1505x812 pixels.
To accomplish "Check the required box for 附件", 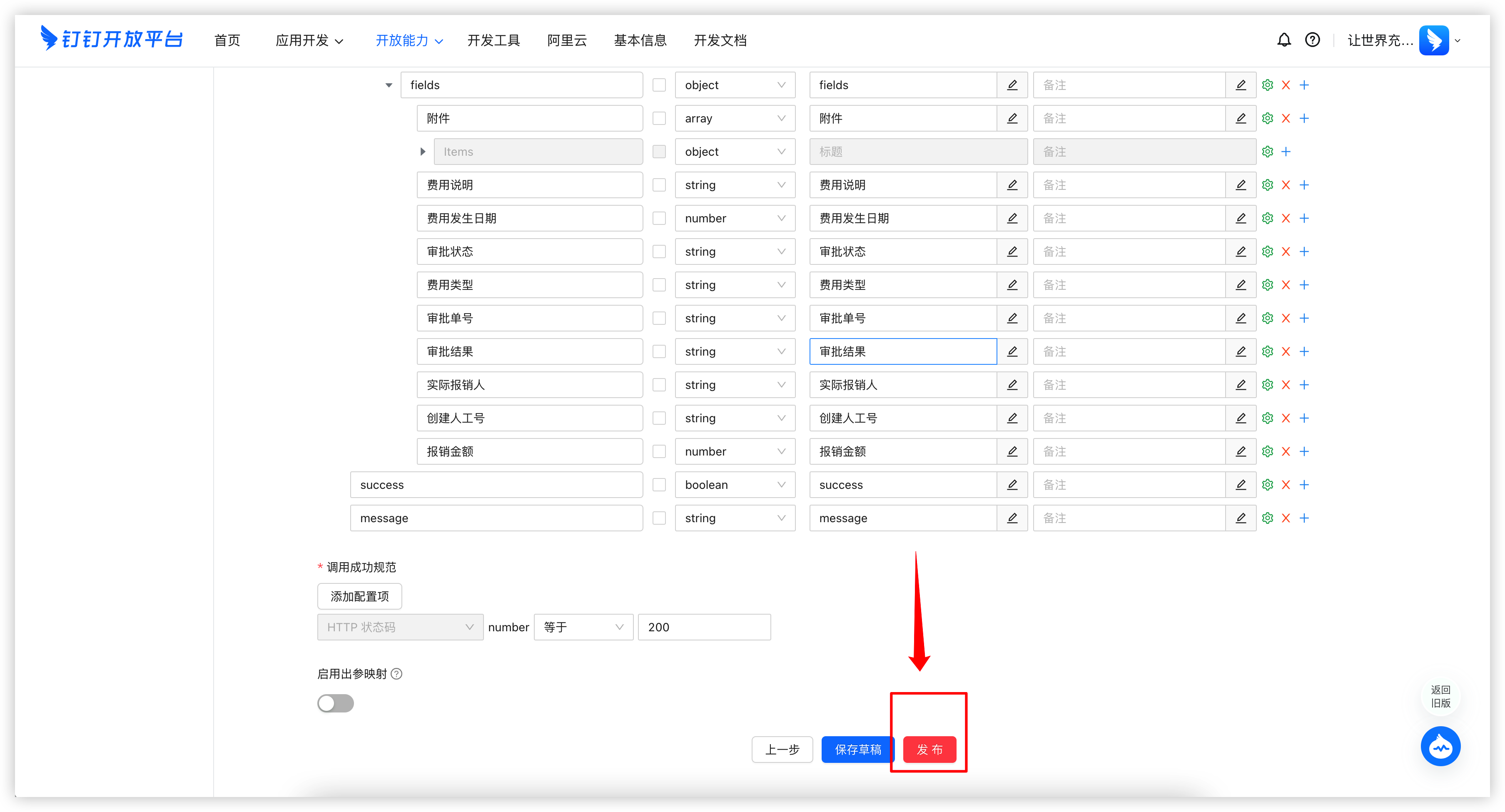I will (659, 119).
